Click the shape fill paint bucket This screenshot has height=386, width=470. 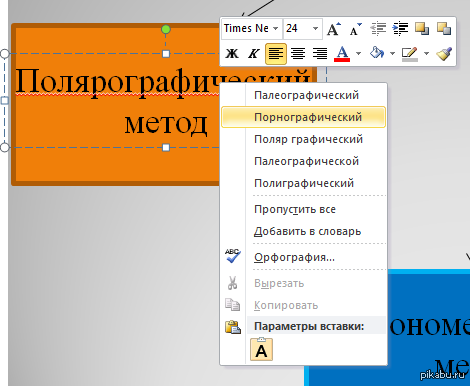377,53
